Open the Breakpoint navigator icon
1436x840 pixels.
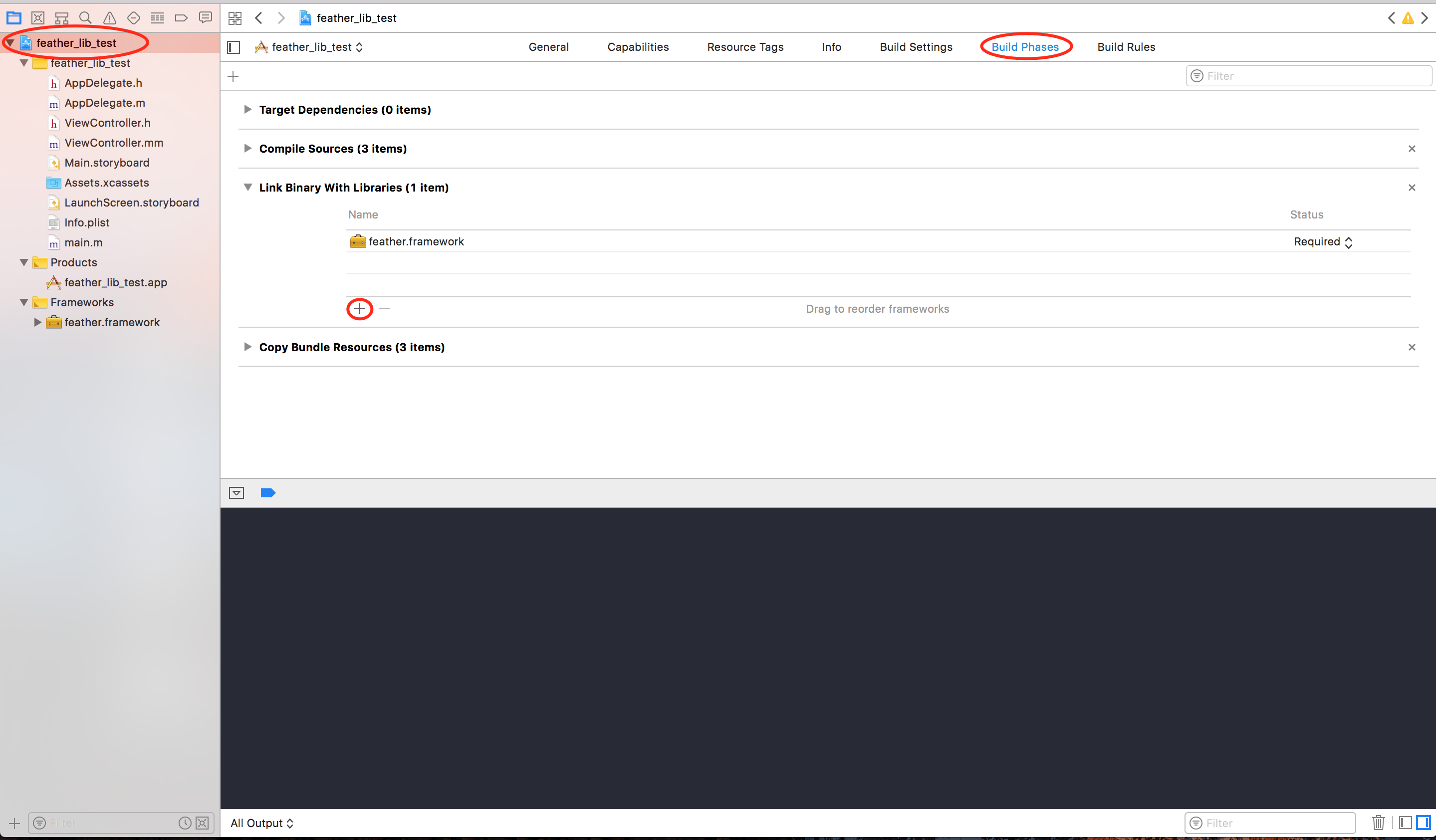181,17
